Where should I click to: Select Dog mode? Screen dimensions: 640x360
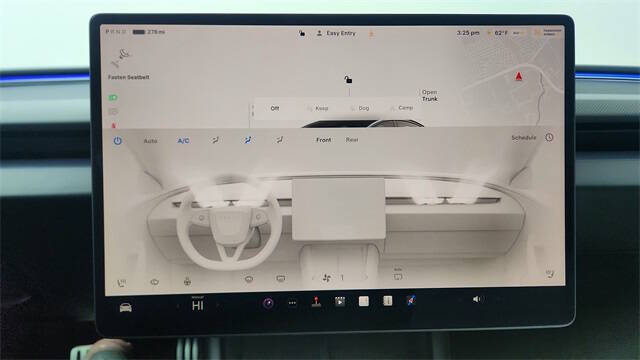click(360, 108)
